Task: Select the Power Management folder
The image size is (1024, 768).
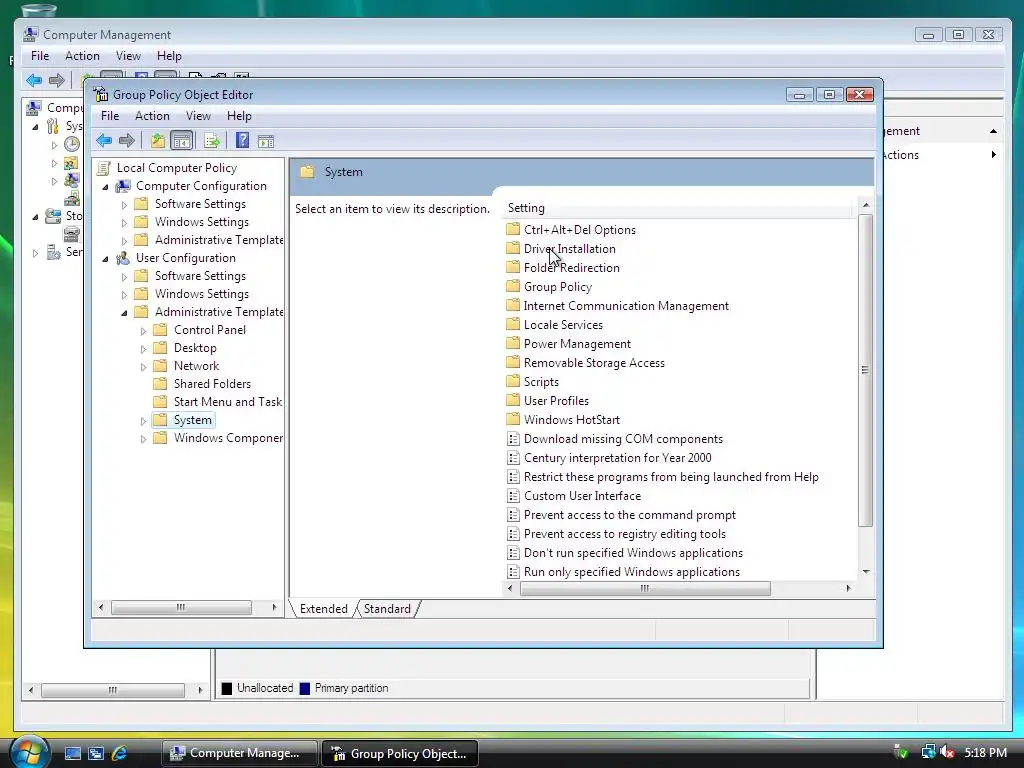Action: pyautogui.click(x=577, y=344)
